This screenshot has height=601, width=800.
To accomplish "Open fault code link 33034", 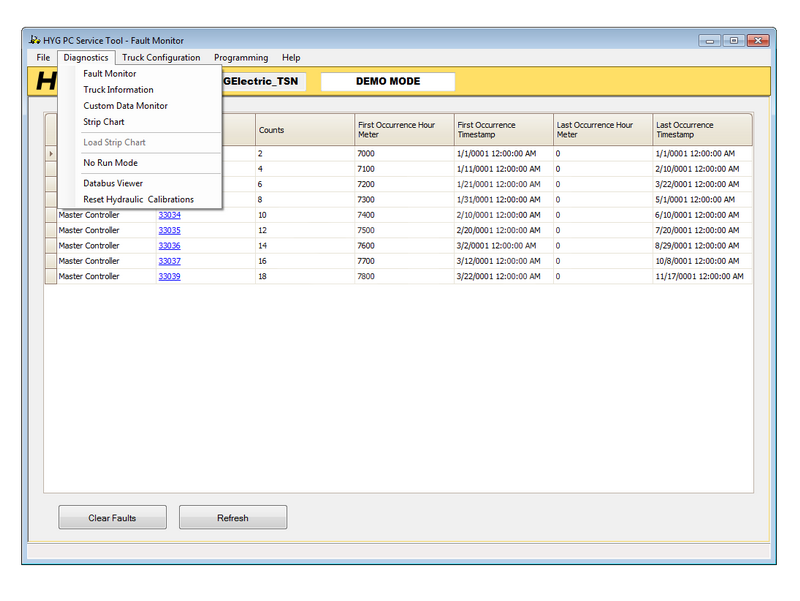I will tap(169, 215).
